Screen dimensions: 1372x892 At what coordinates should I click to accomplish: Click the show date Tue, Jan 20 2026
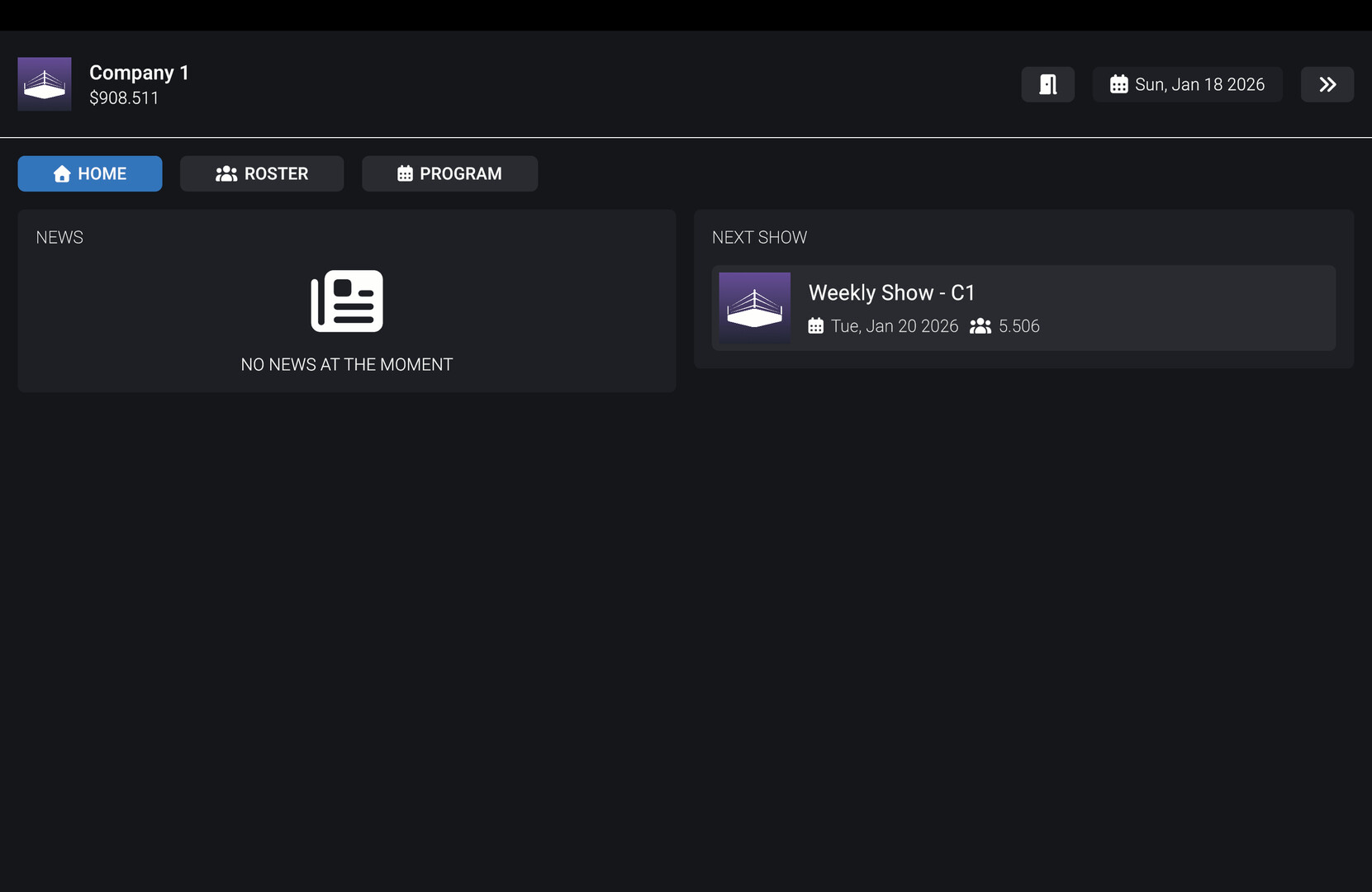(895, 326)
